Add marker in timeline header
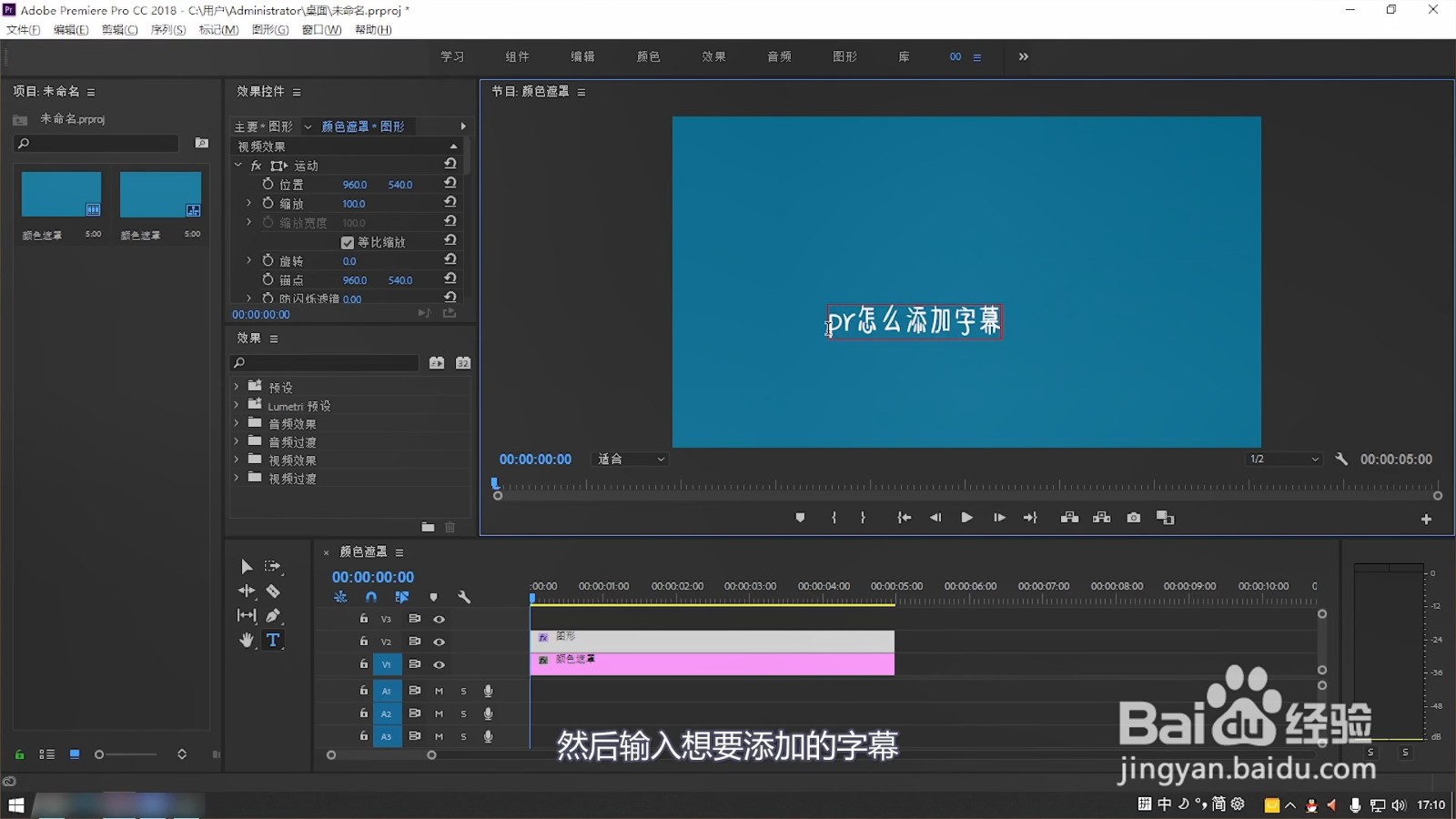Image resolution: width=1456 pixels, height=819 pixels. pos(433,598)
